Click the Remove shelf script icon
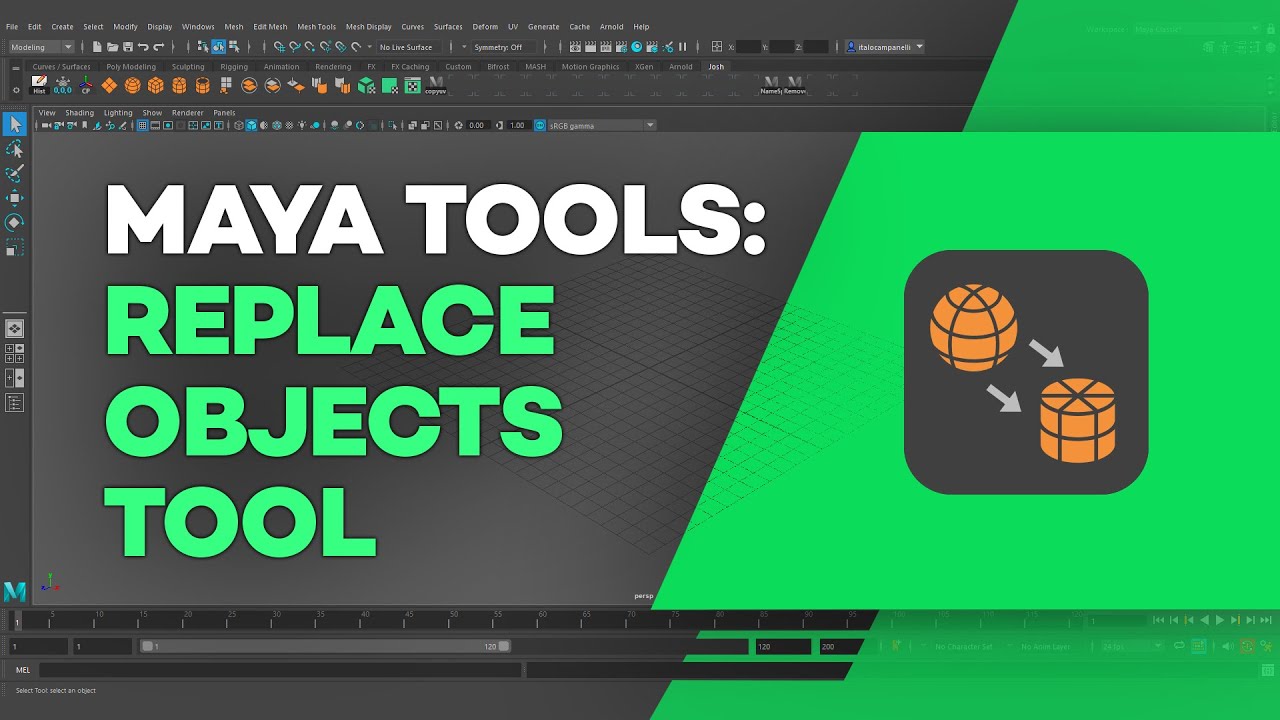Viewport: 1280px width, 720px height. tap(795, 85)
